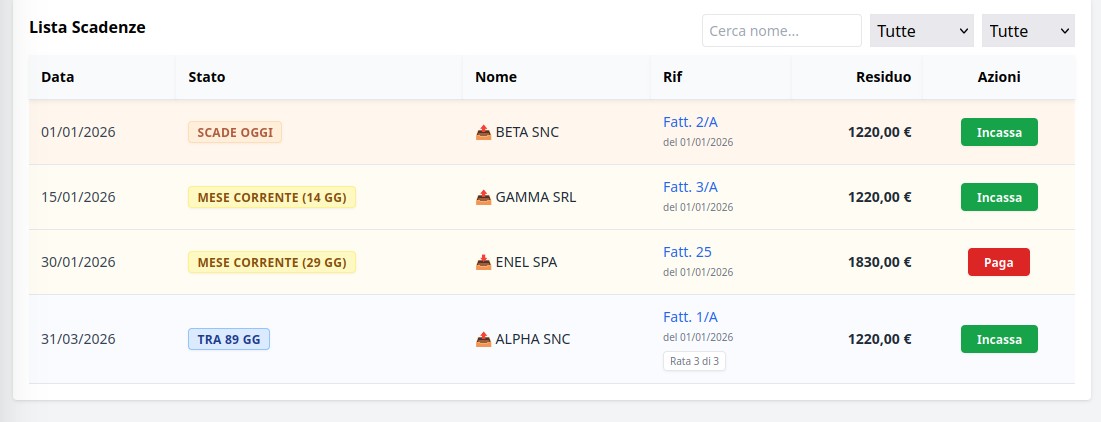Click the outbox icon beside ALPHA SNC
Viewport: 1101px width, 422px height.
483,339
